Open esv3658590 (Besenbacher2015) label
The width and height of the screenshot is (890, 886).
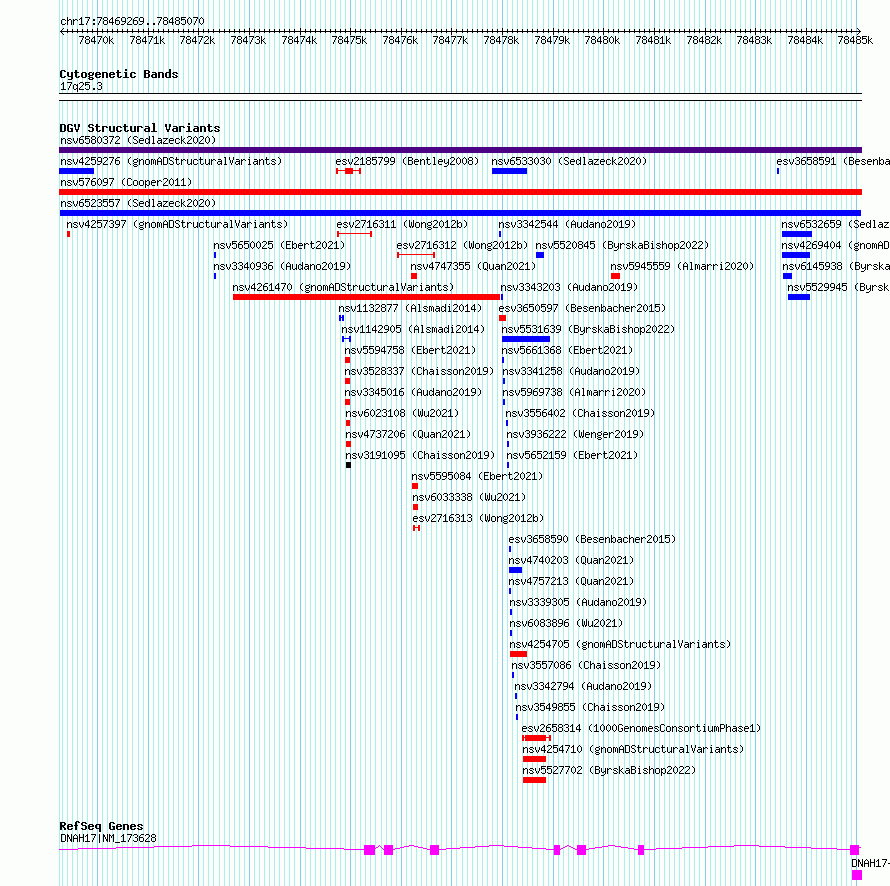pos(593,539)
